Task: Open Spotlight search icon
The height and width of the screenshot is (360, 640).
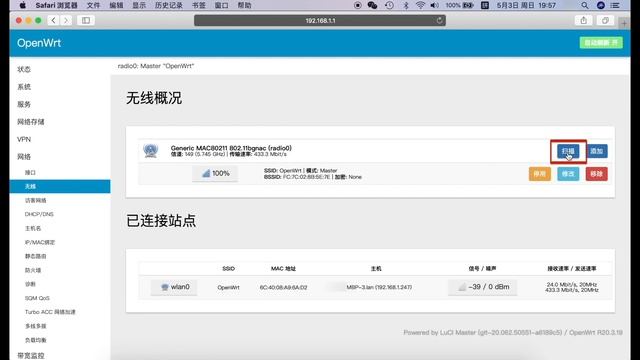Action: 585,5
